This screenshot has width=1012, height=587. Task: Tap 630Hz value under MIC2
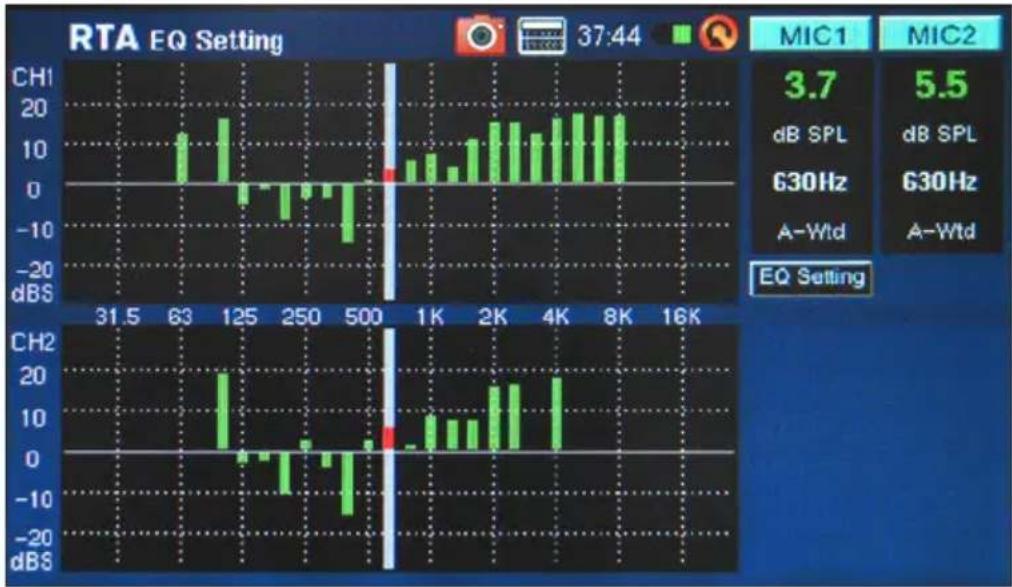[940, 183]
